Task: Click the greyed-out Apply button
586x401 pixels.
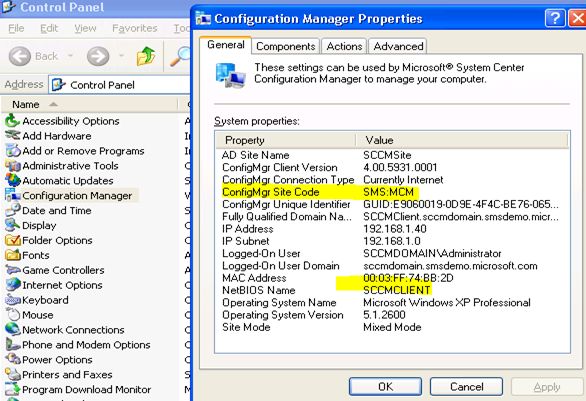Action: click(x=547, y=386)
